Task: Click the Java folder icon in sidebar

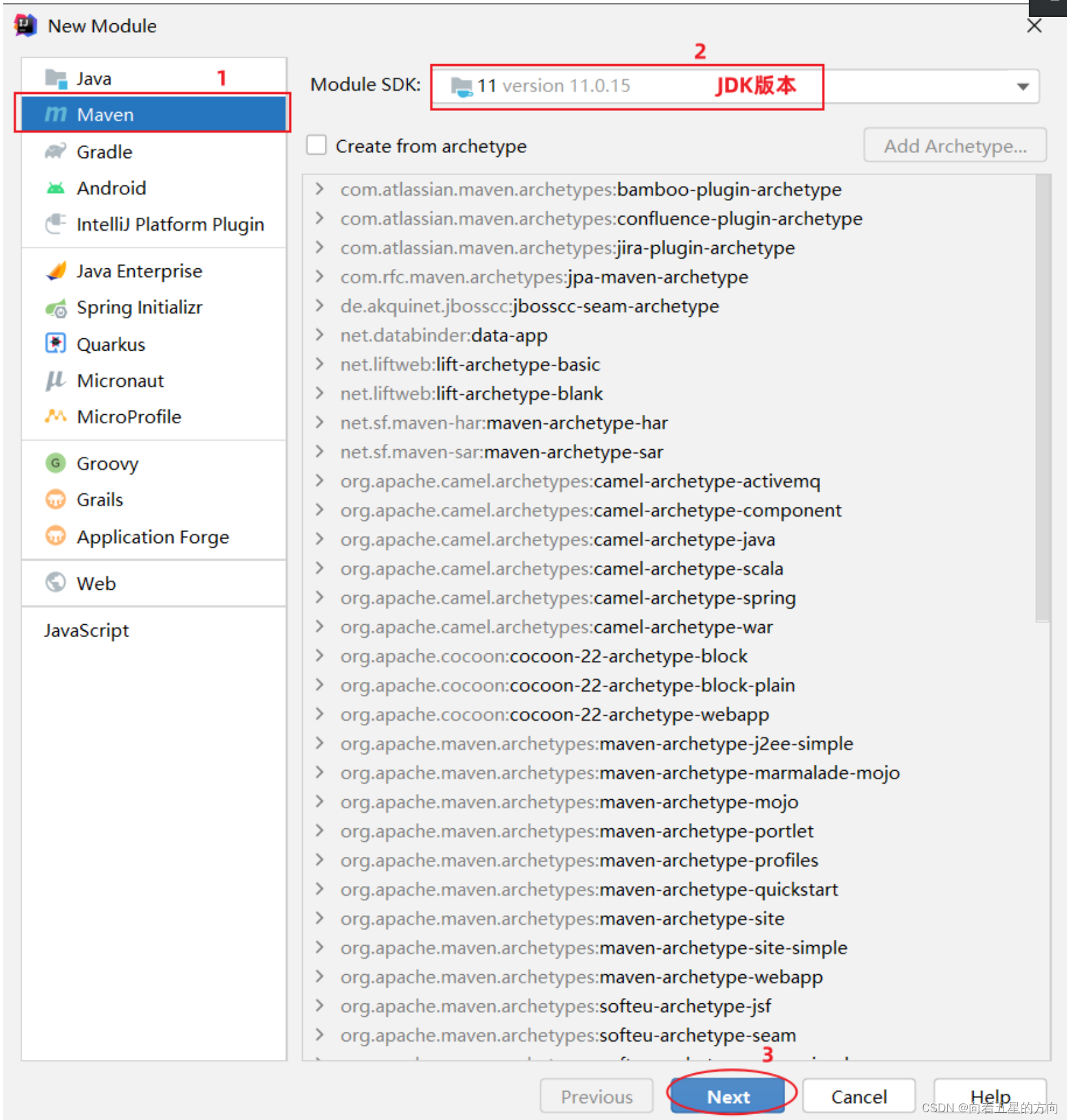Action: [x=56, y=79]
